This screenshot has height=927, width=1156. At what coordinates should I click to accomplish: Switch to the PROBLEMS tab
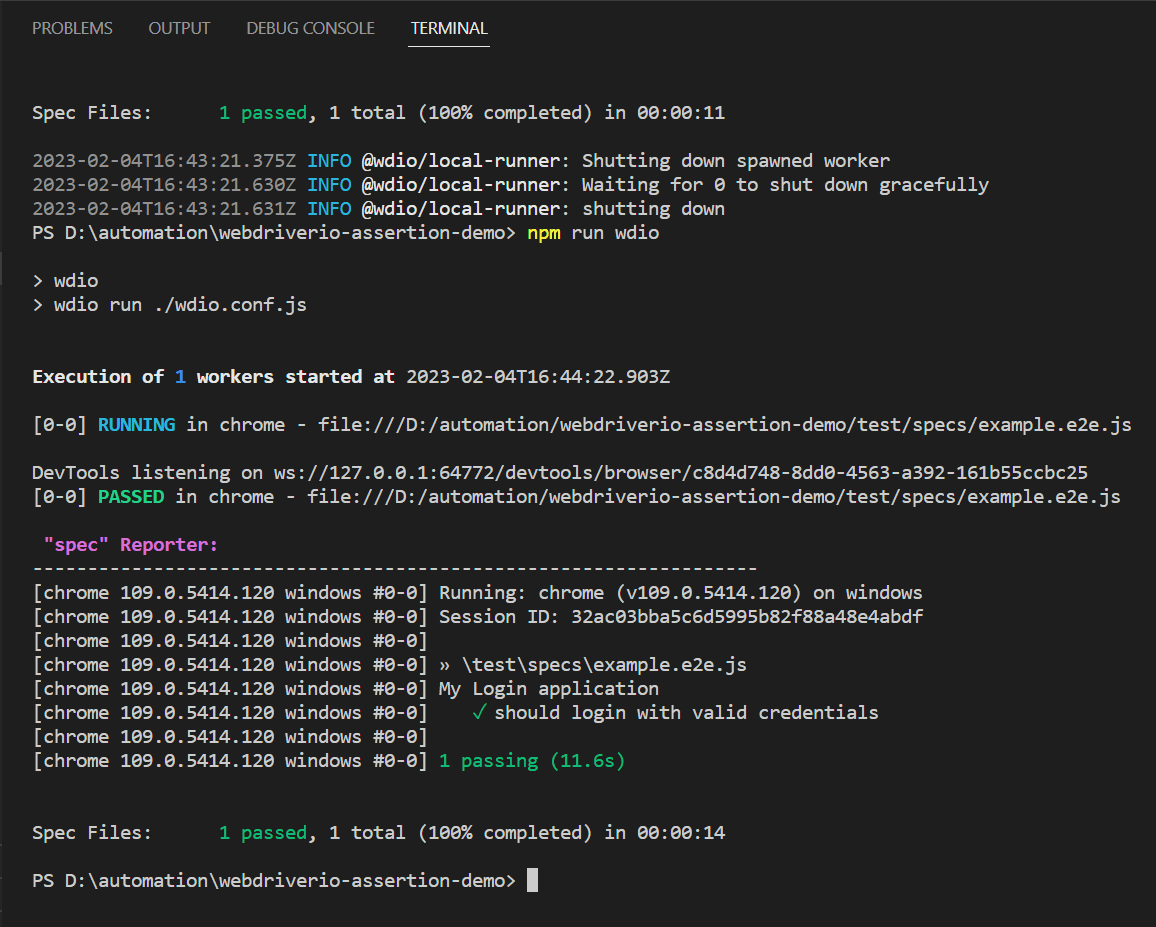(x=72, y=28)
